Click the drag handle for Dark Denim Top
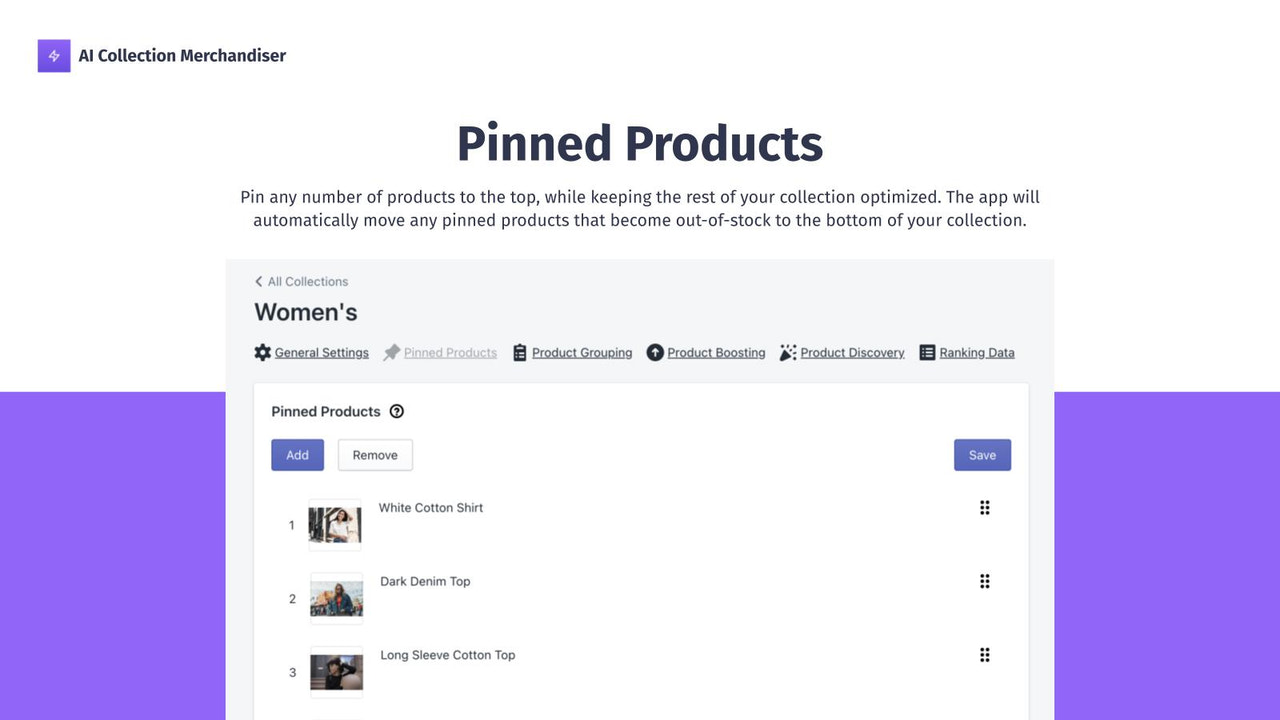 tap(984, 581)
